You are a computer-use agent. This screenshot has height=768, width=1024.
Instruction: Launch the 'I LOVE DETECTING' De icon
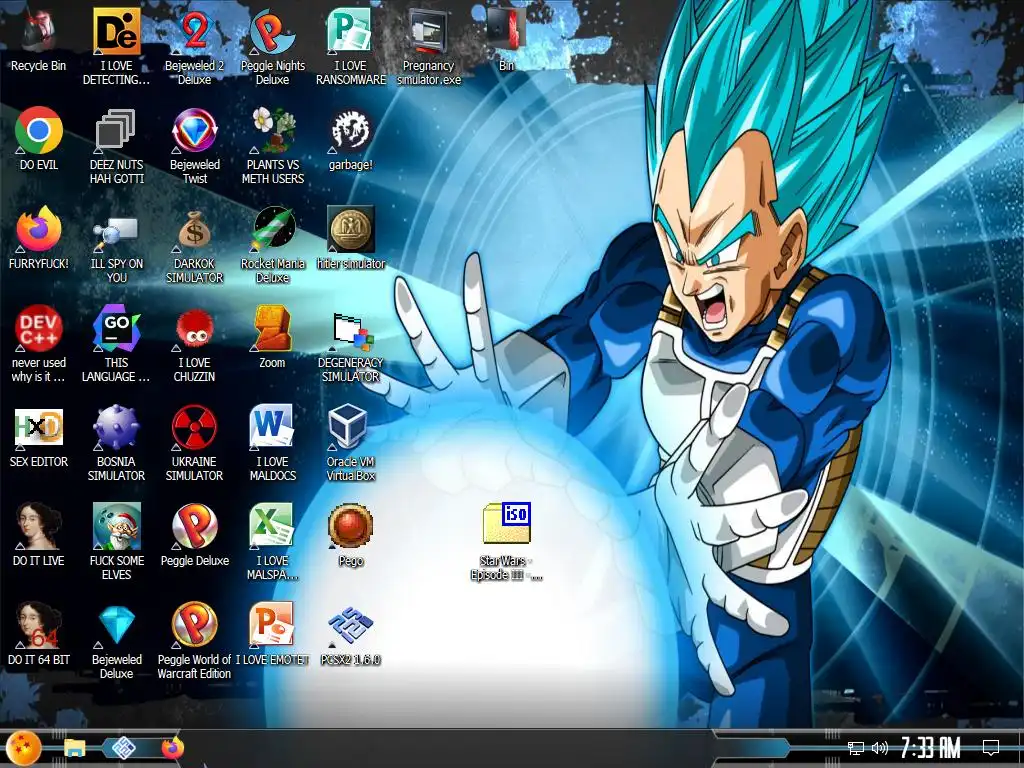[116, 31]
